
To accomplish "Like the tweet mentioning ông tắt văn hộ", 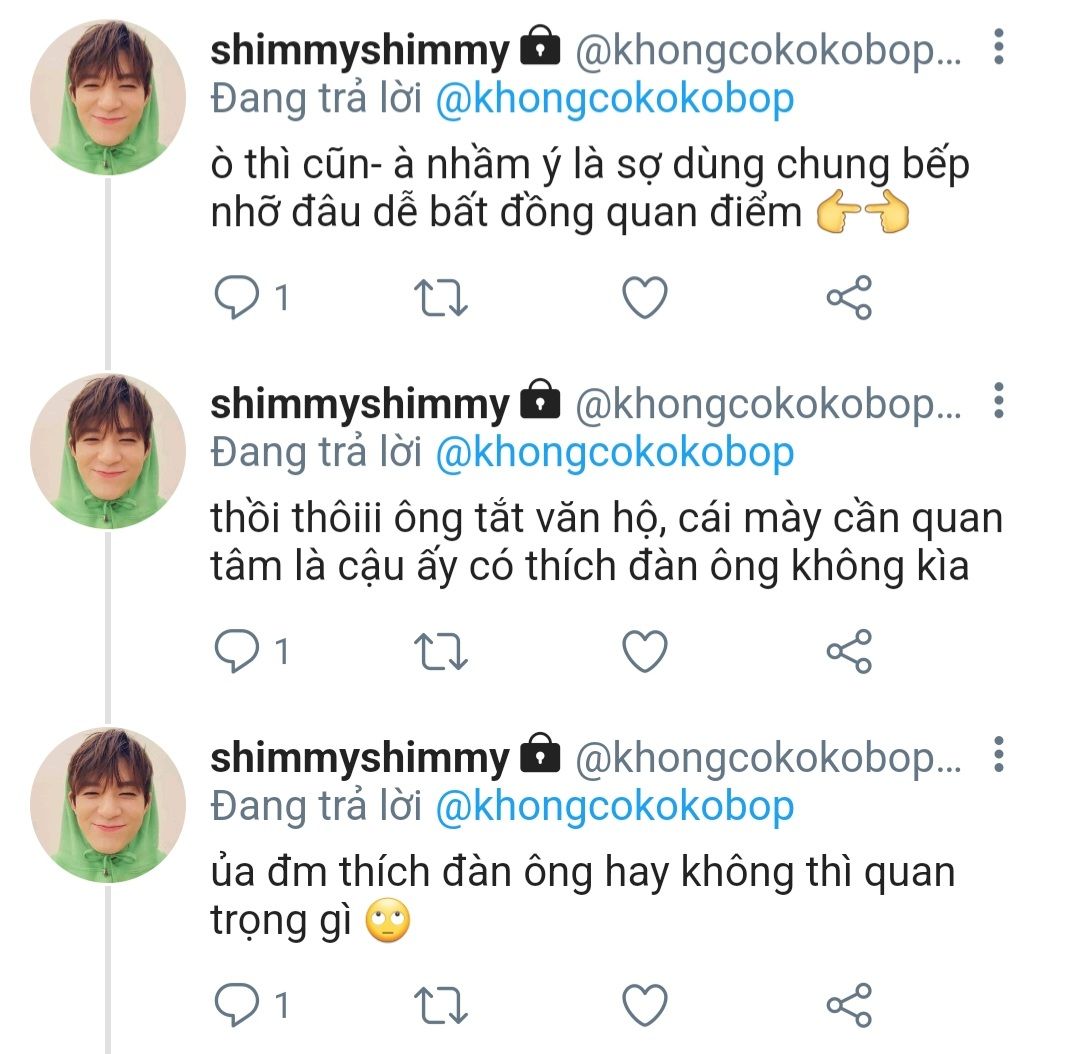I will (x=644, y=653).
